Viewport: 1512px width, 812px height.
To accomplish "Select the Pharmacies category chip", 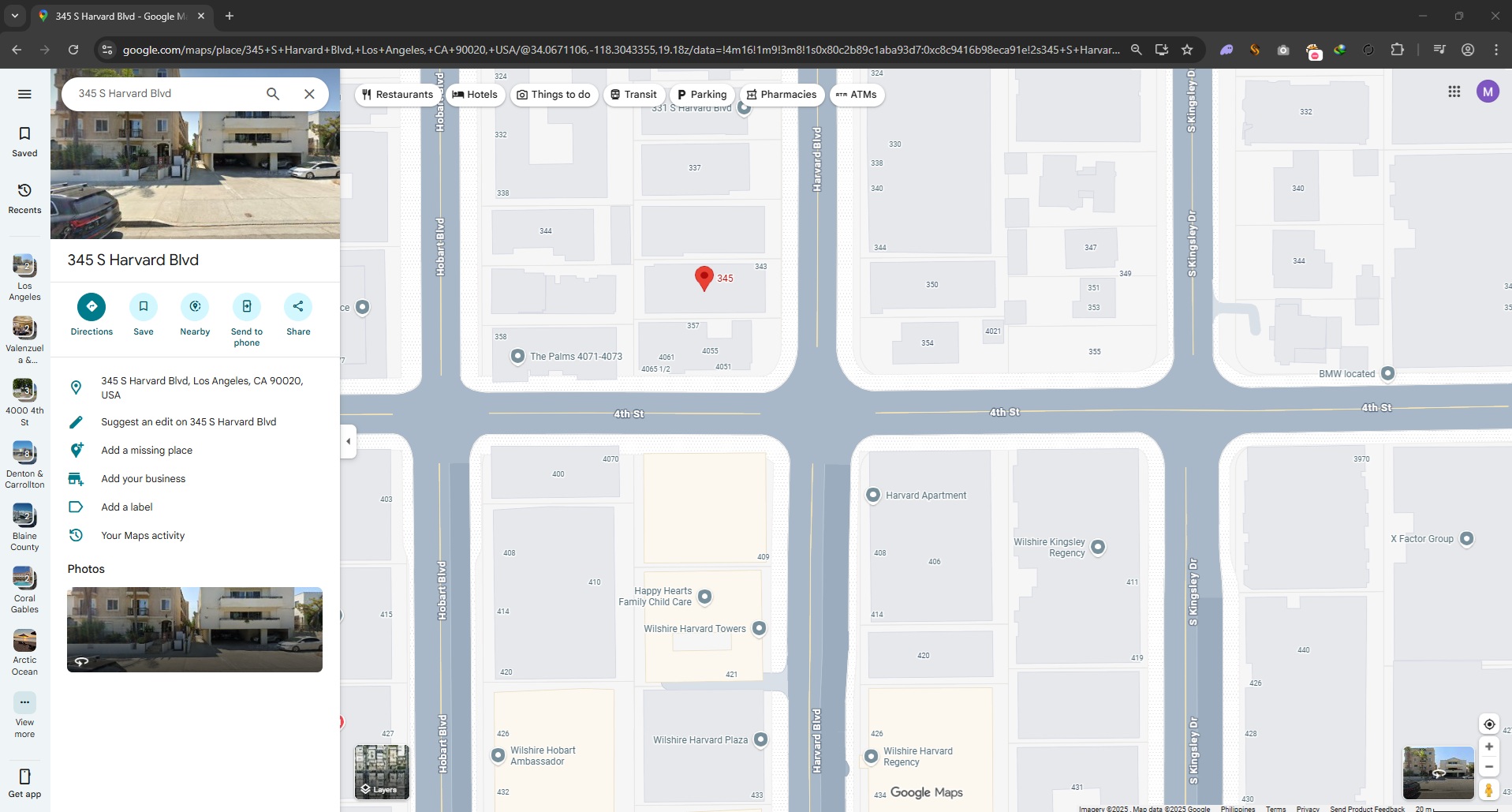I will point(782,95).
